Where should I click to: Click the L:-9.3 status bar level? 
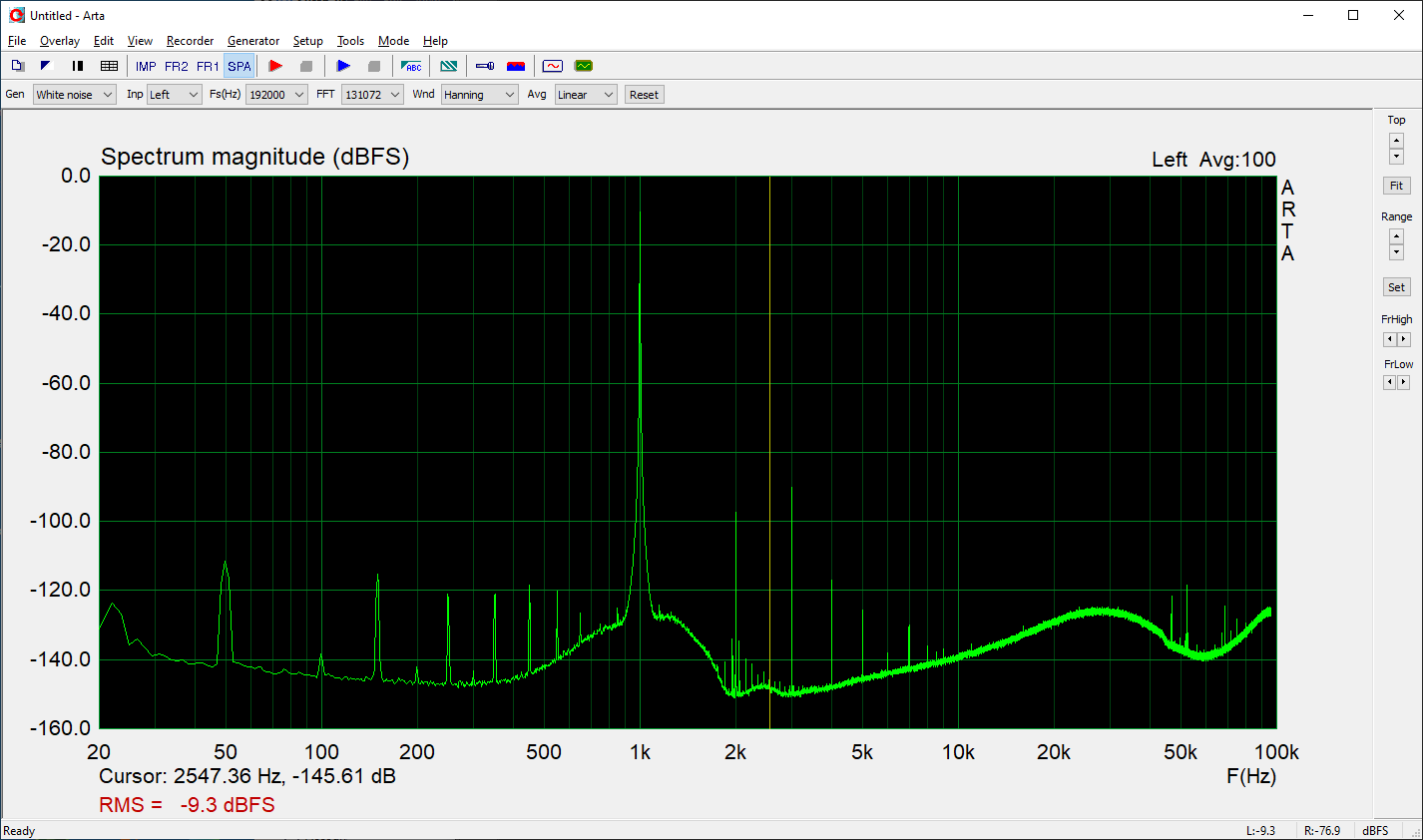coord(1260,831)
